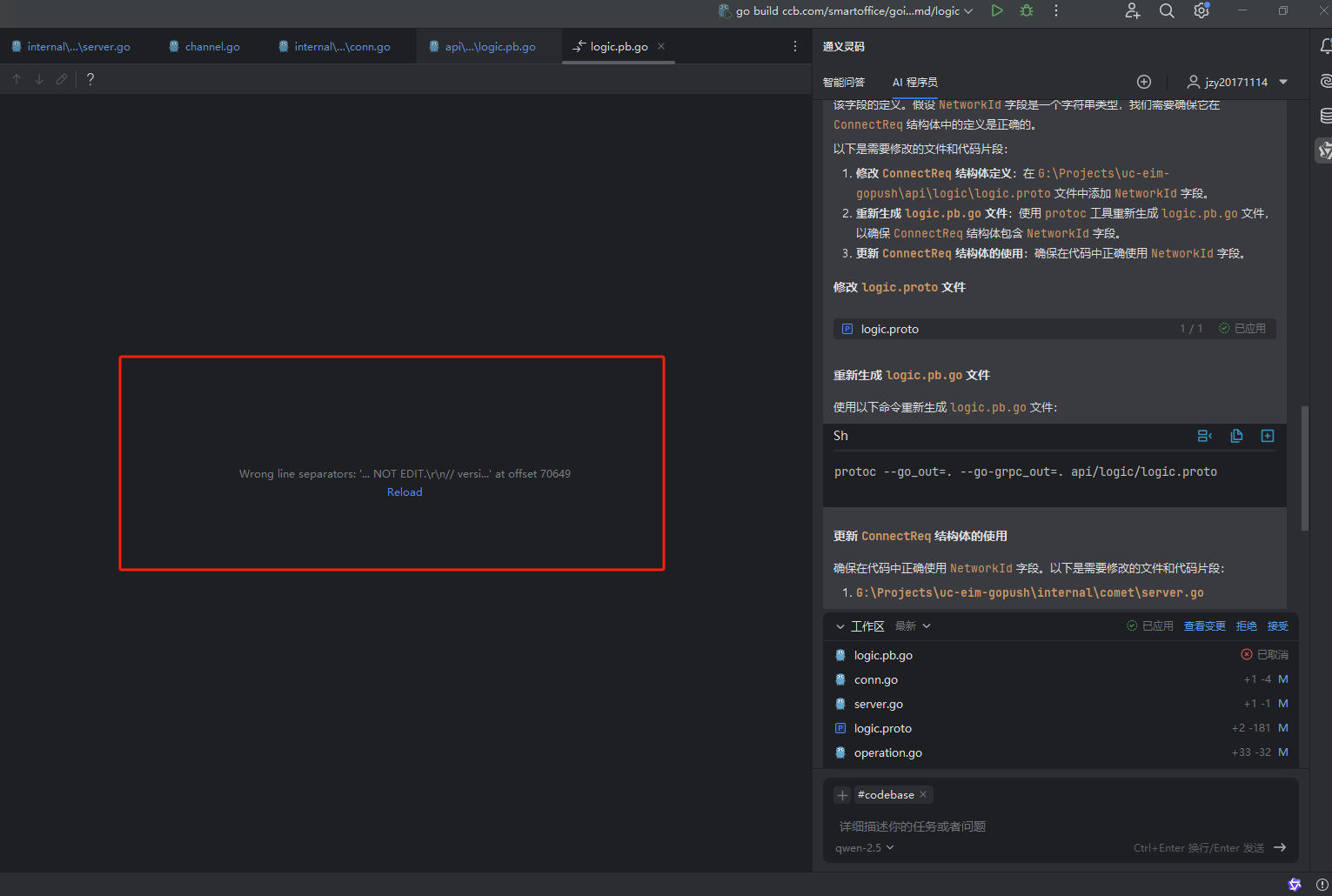
Task: Jump to next difference with down arrow
Action: [x=39, y=79]
